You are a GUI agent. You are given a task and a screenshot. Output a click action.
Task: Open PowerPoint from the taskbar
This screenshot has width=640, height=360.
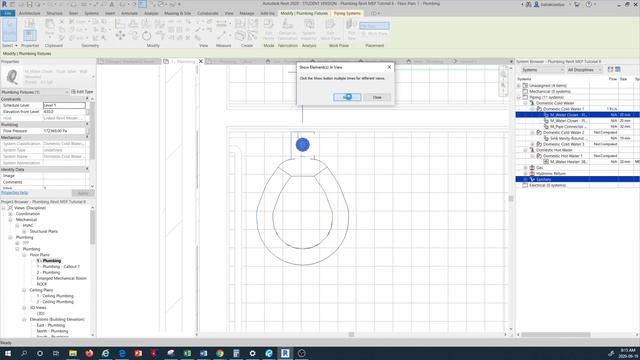(138, 353)
